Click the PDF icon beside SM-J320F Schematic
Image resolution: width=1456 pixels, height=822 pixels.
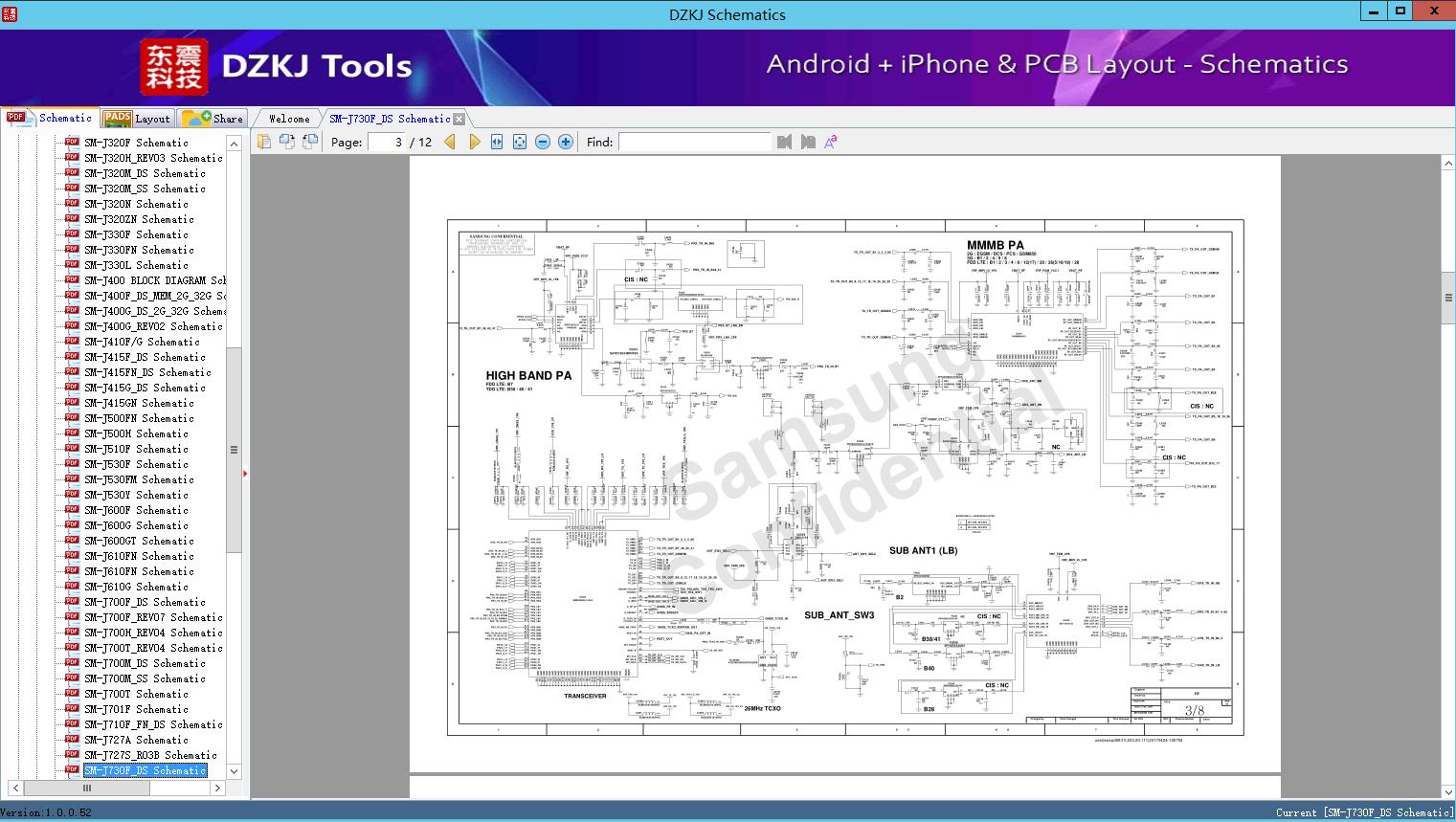[x=72, y=142]
